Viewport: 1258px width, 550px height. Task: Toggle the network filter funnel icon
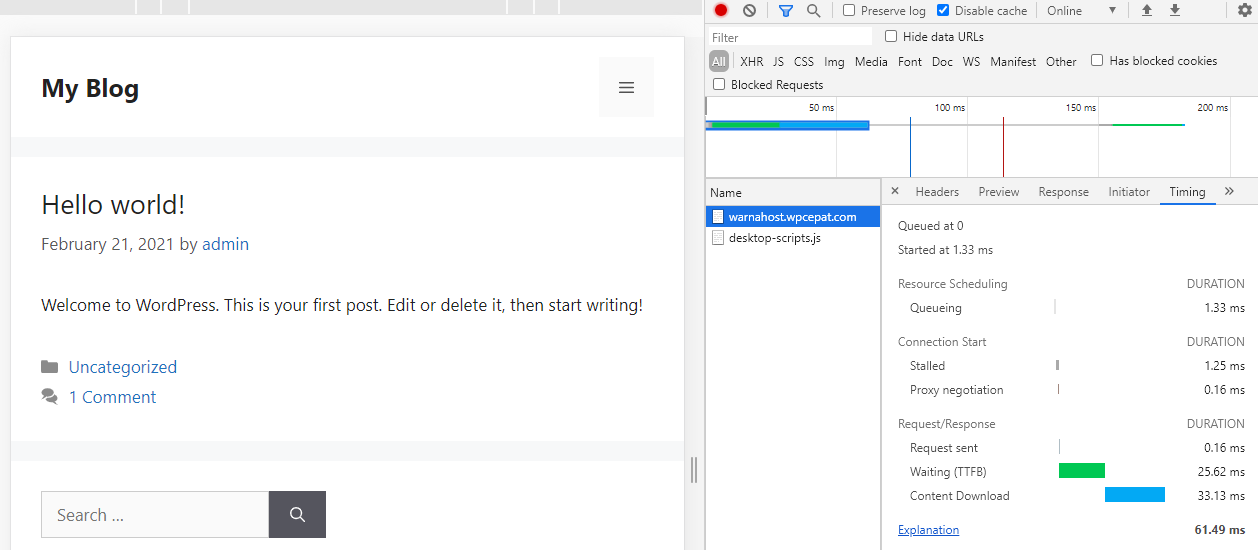(x=785, y=11)
